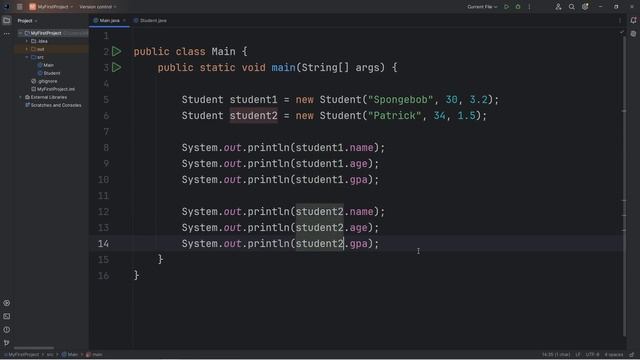Open MyFirstProject project dropdown
The width and height of the screenshot is (640, 360).
click(x=51, y=7)
